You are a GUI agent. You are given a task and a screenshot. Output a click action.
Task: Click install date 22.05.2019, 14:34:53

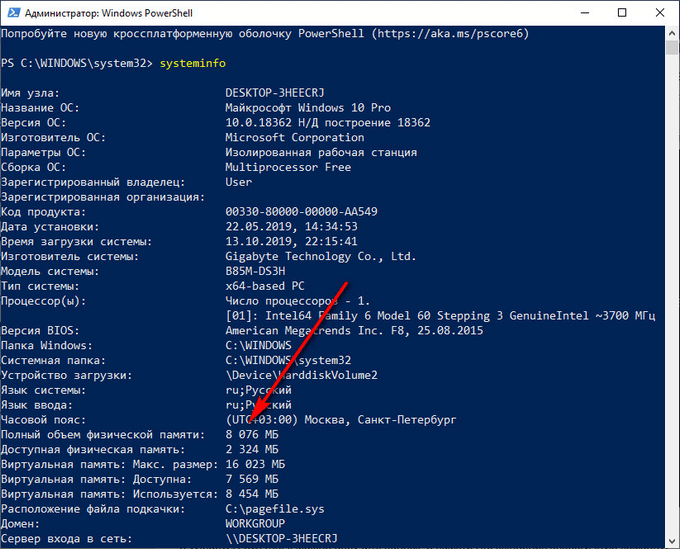[x=291, y=226]
